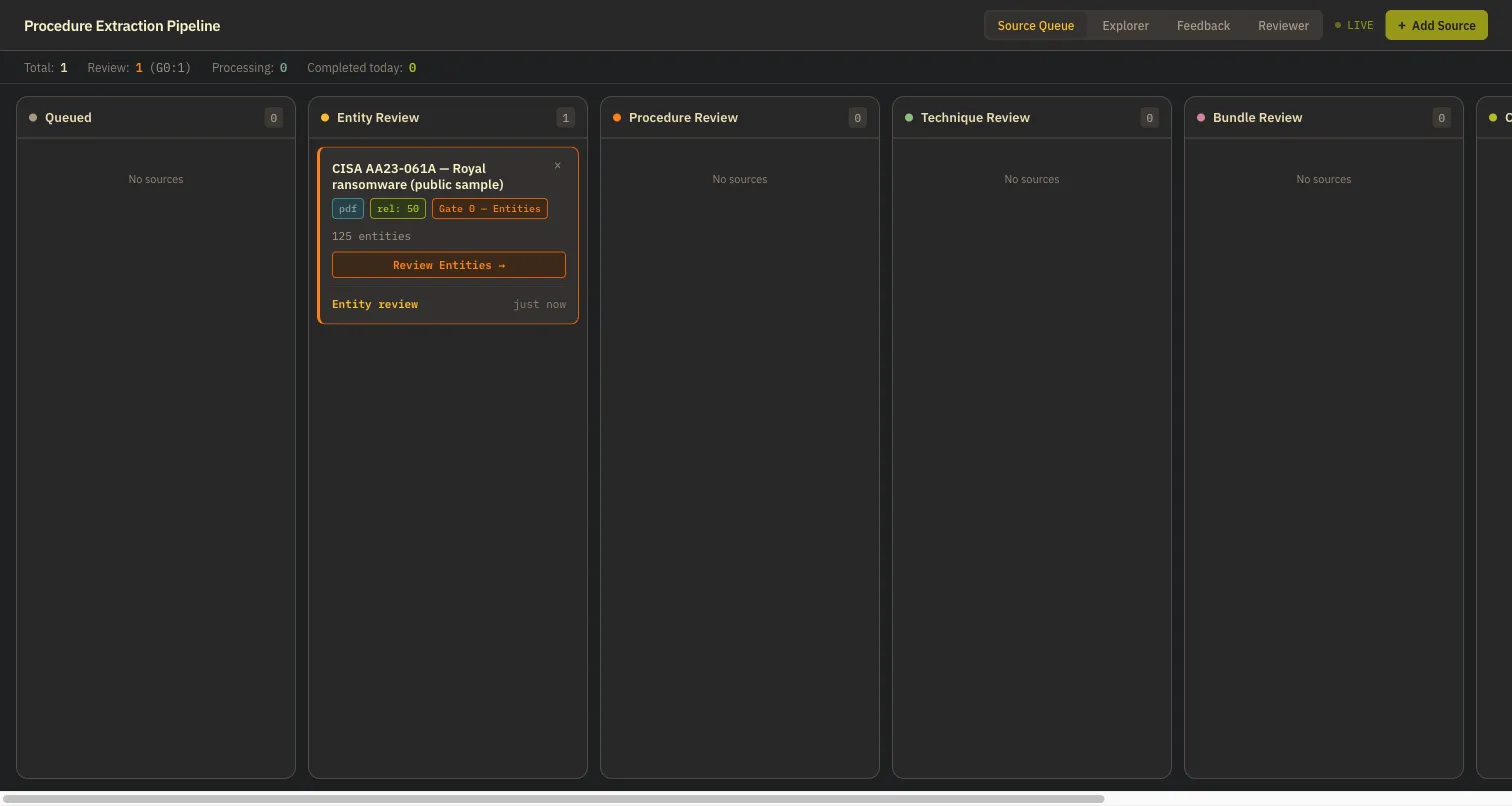Click the Queued column count badge
This screenshot has height=806, width=1512.
273,118
